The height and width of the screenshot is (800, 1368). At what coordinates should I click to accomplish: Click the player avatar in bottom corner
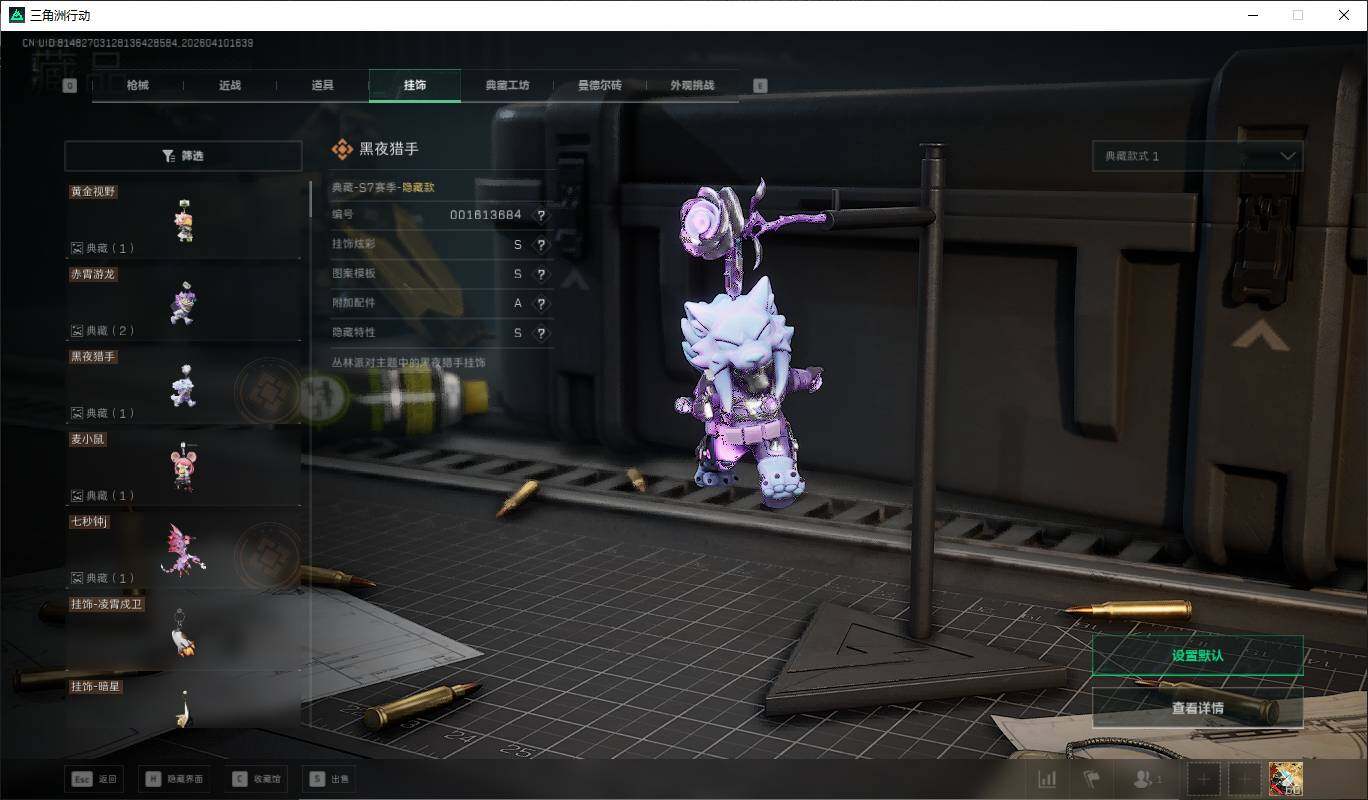click(1284, 779)
